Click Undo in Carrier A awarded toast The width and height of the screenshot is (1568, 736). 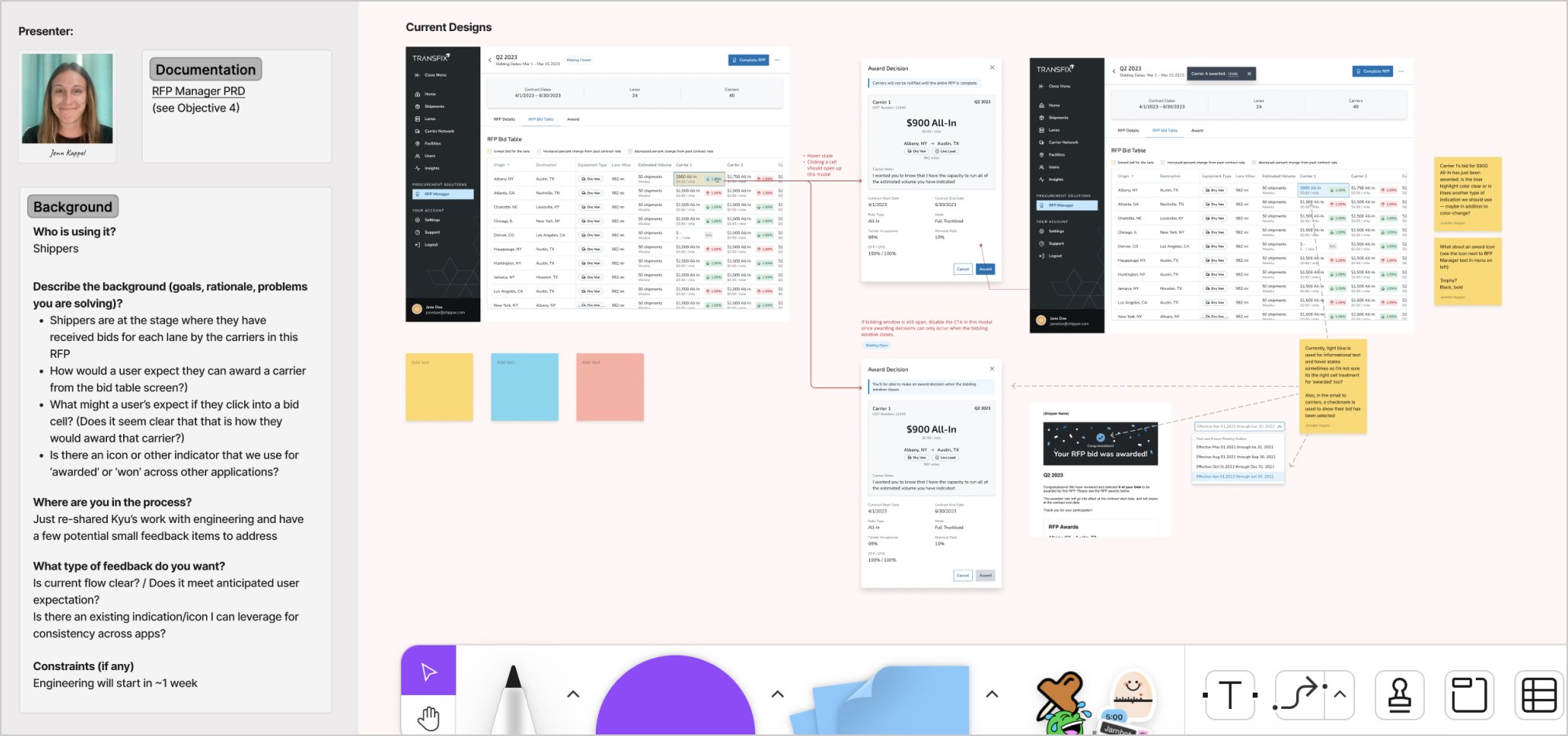1233,74
